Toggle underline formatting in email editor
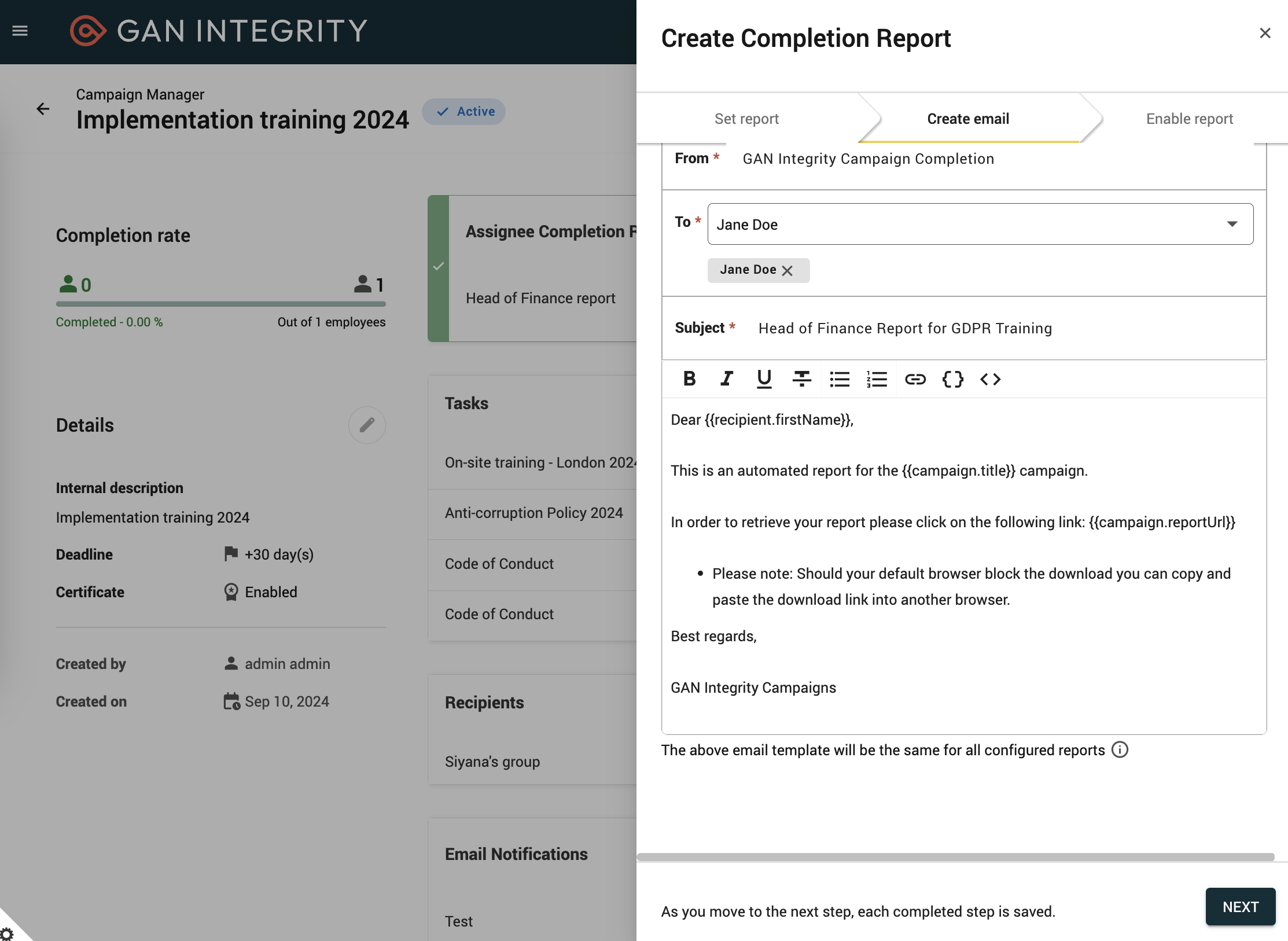The width and height of the screenshot is (1288, 941). [764, 379]
